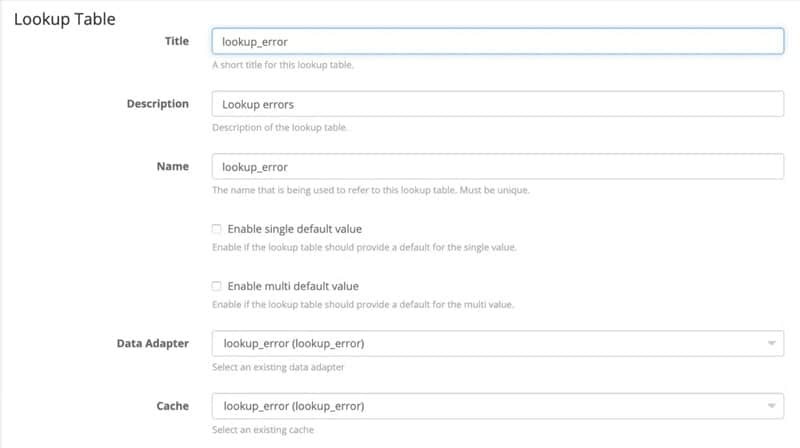Click the Title field label
The height and width of the screenshot is (448, 800).
pos(176,41)
